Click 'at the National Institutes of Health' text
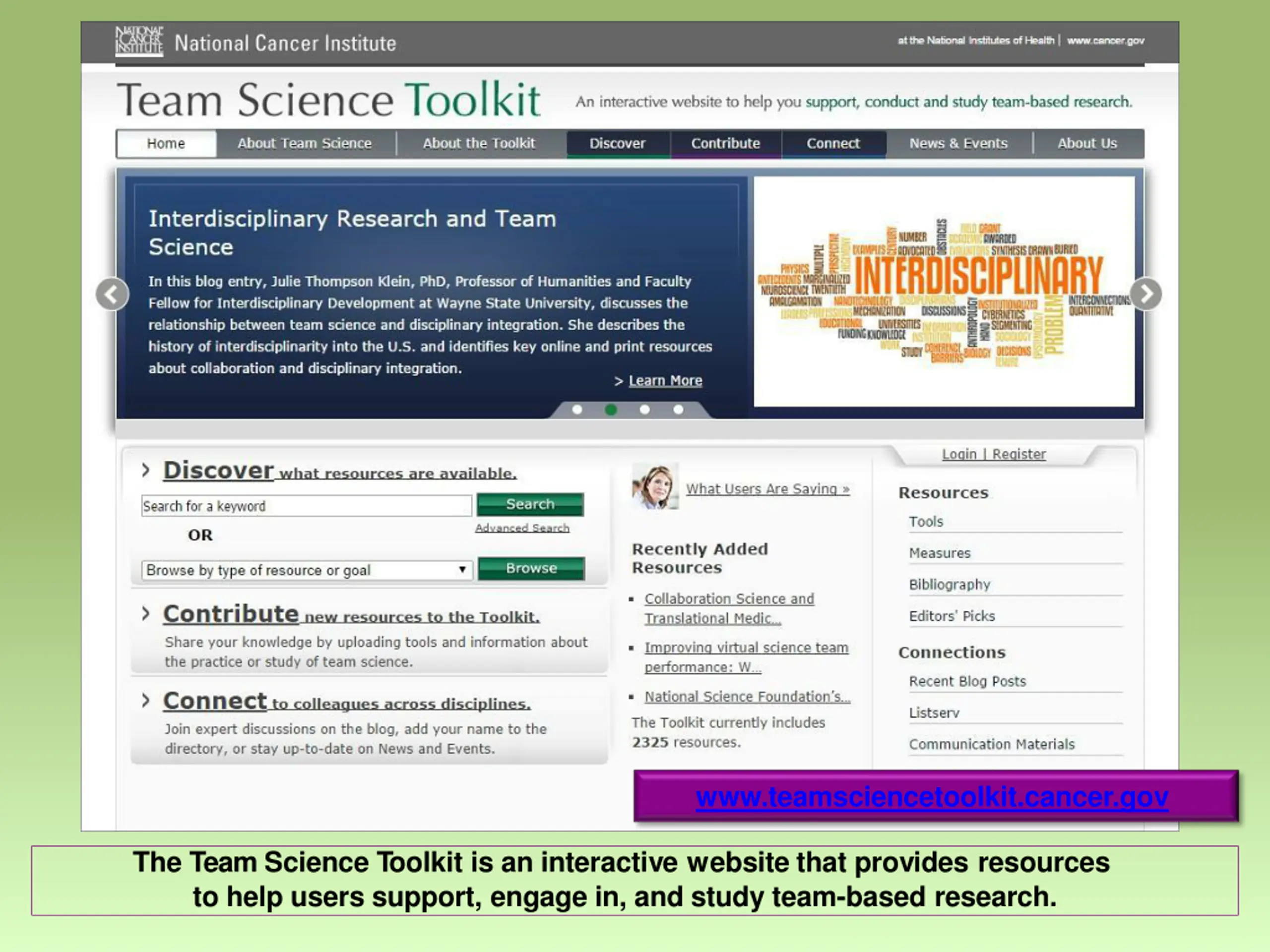The image size is (1270, 952). click(x=976, y=41)
